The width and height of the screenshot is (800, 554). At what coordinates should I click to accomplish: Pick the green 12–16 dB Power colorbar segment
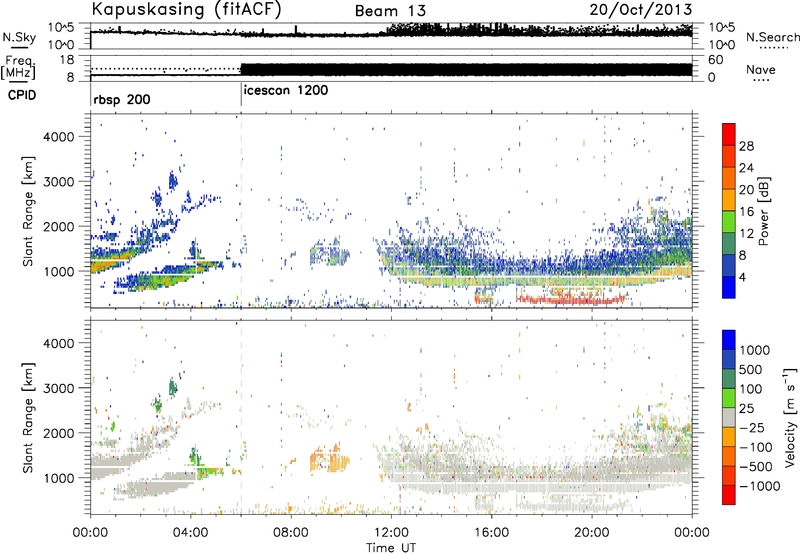pyautogui.click(x=729, y=222)
